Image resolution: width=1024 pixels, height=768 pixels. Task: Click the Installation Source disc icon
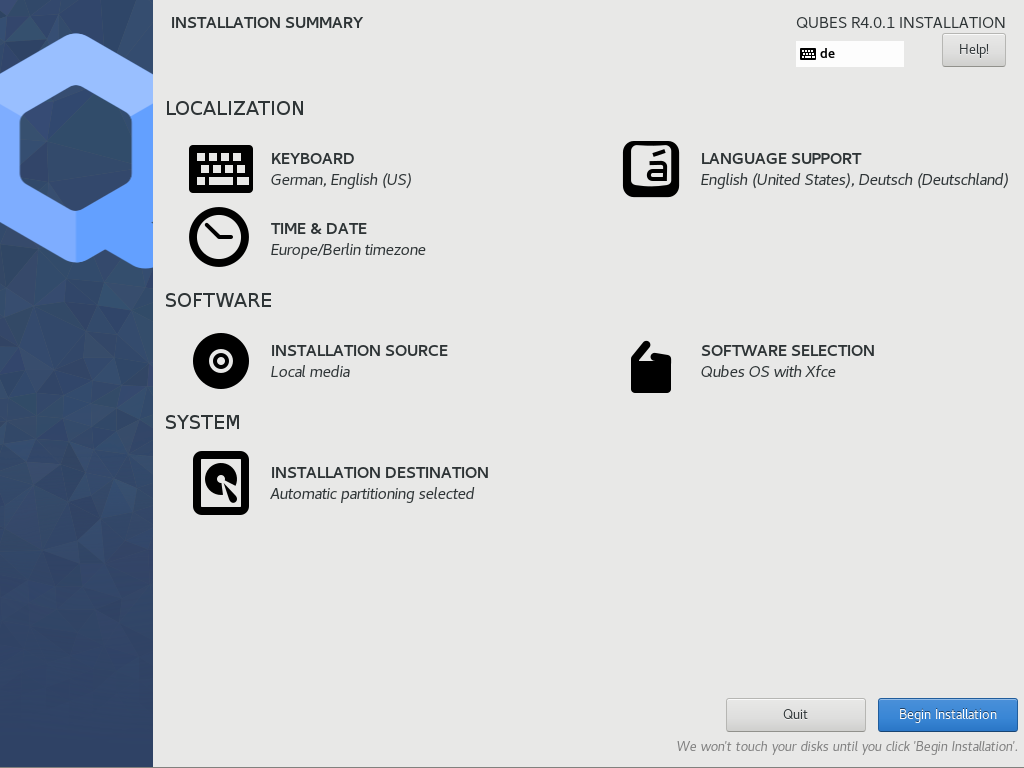(221, 361)
